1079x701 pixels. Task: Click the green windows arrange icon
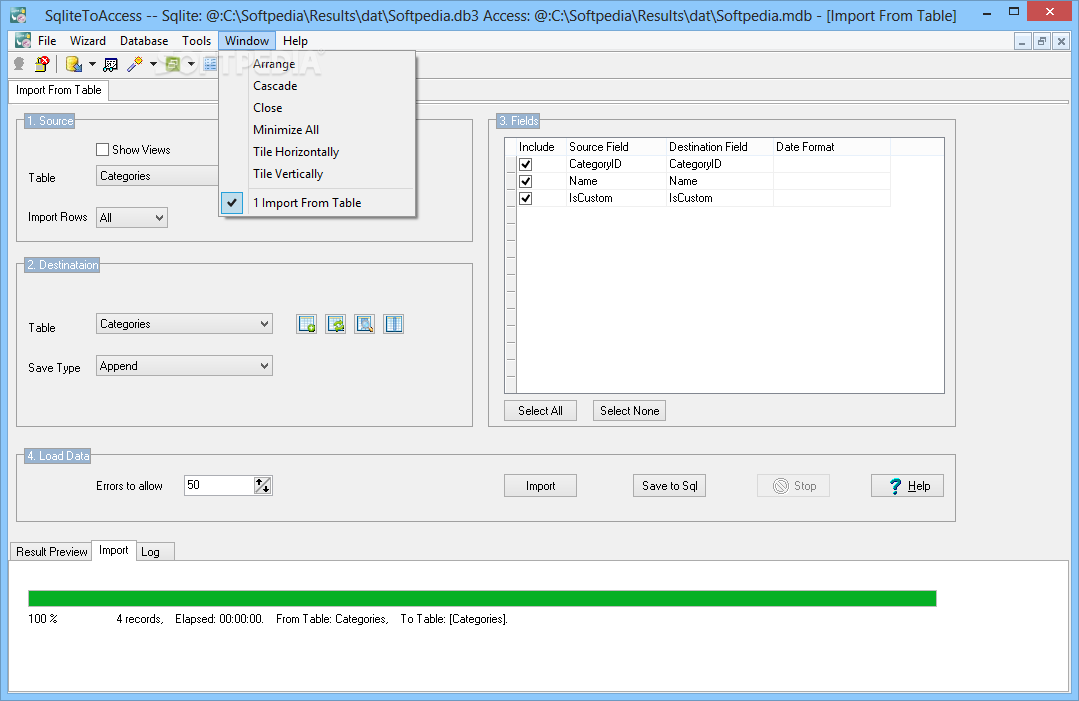tap(173, 64)
